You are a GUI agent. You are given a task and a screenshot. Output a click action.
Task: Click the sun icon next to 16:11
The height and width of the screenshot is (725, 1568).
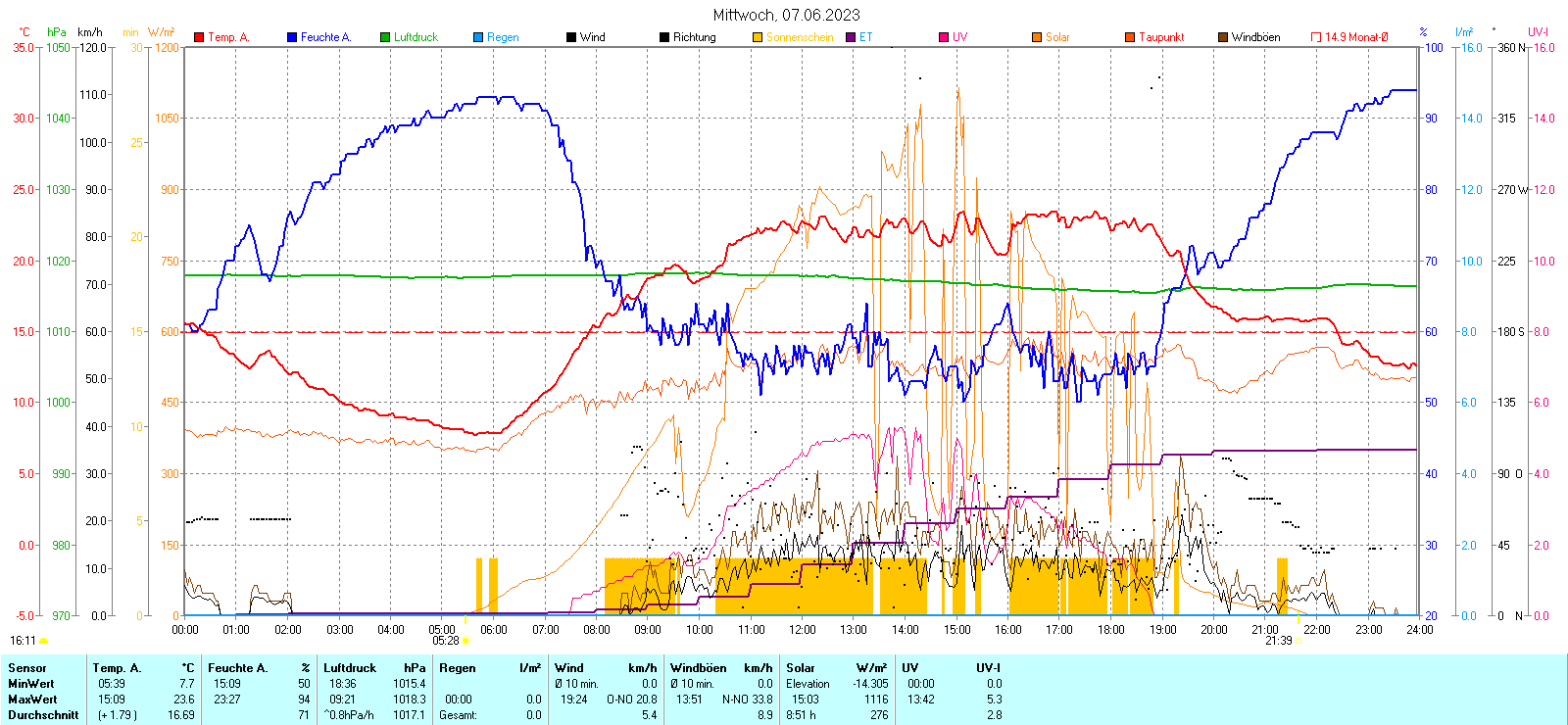43,641
